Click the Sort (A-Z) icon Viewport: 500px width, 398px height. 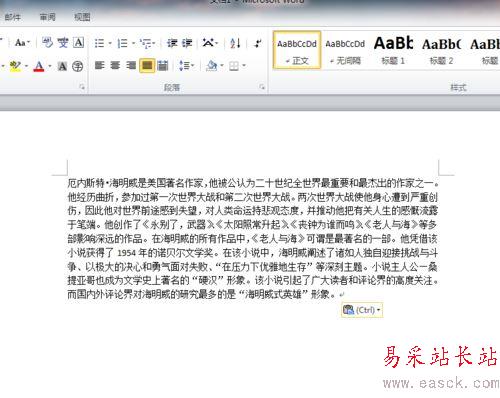coord(235,43)
